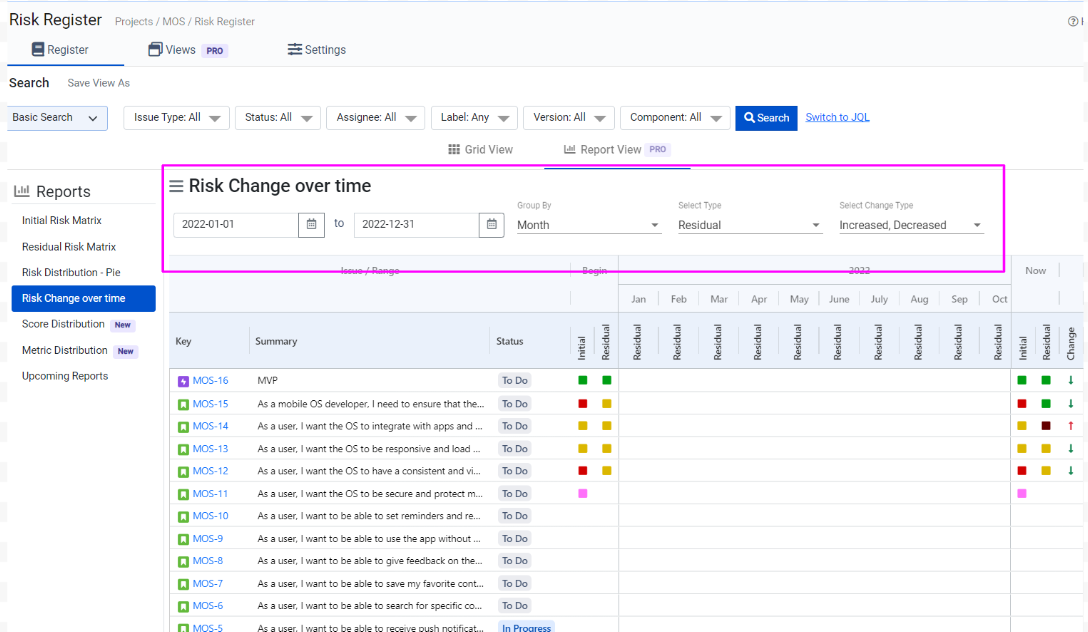Click the MOS-15 story issue type icon
The width and height of the screenshot is (1088, 632).
(183, 404)
